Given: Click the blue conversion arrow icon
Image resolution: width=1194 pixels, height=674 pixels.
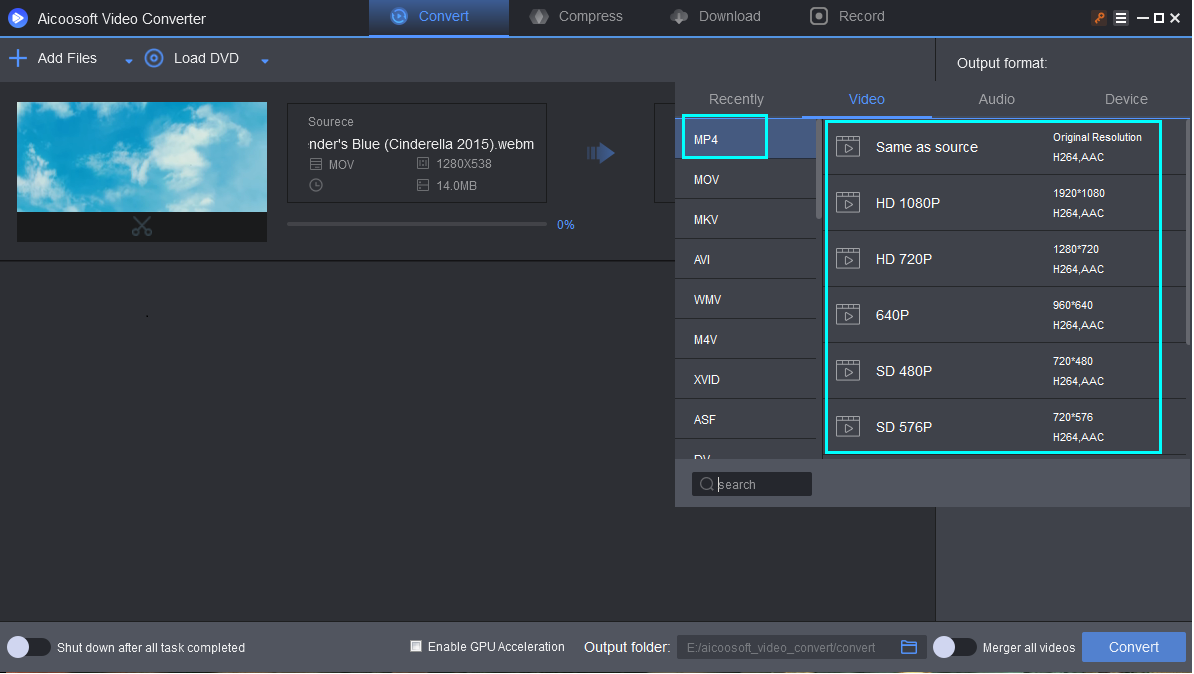Looking at the screenshot, I should point(601,153).
